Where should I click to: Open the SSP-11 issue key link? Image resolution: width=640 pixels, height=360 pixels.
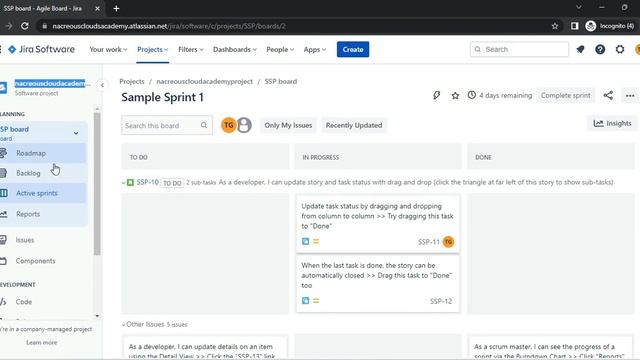[429, 242]
